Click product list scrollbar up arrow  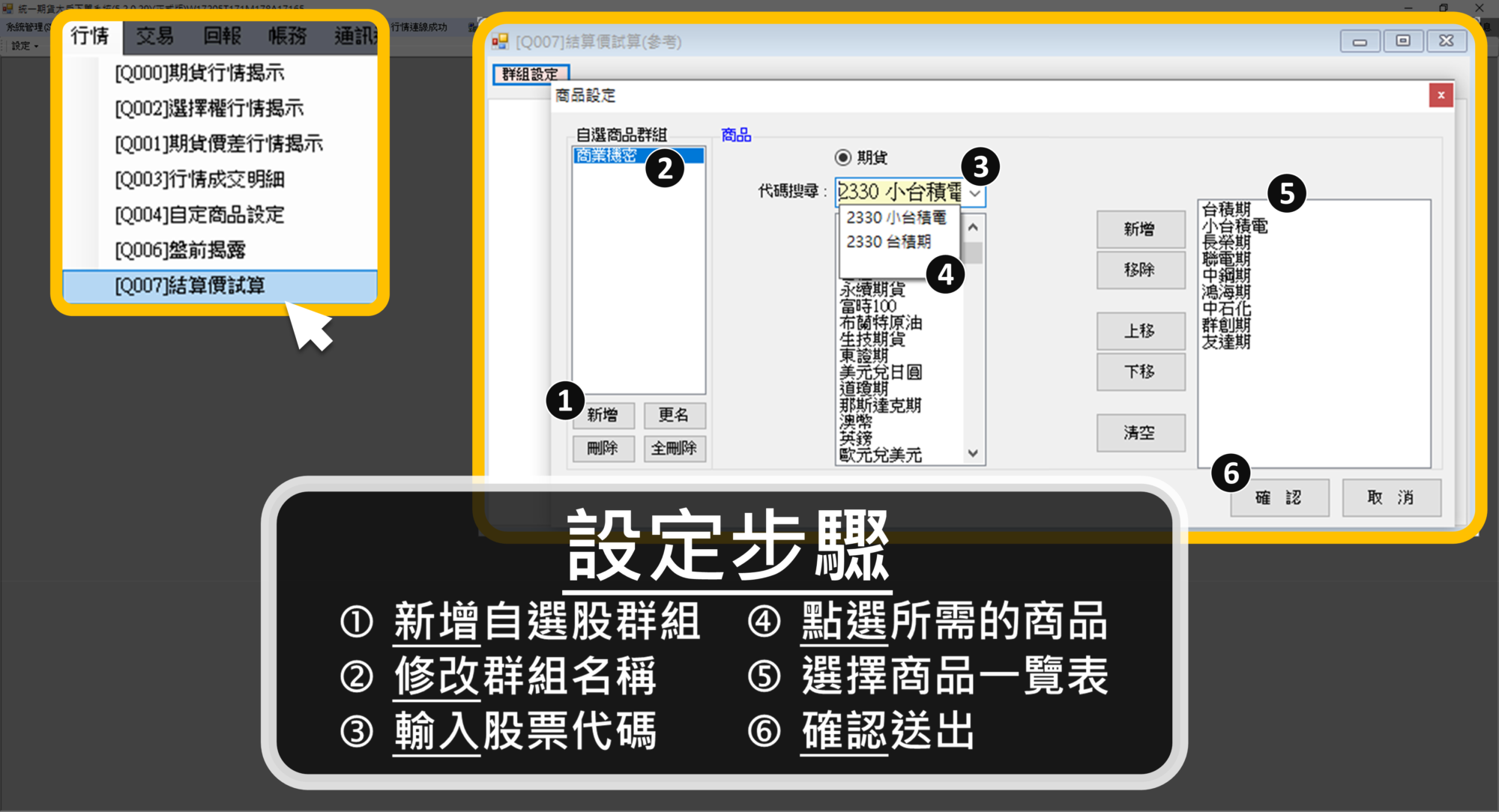(x=973, y=227)
